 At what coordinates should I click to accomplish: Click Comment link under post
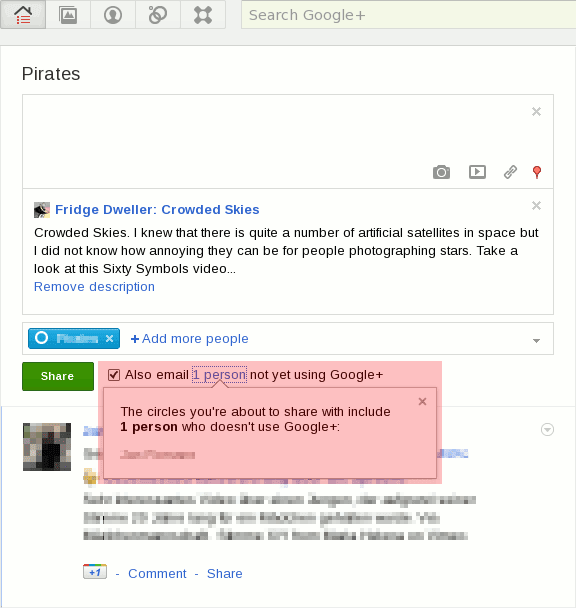[x=157, y=573]
